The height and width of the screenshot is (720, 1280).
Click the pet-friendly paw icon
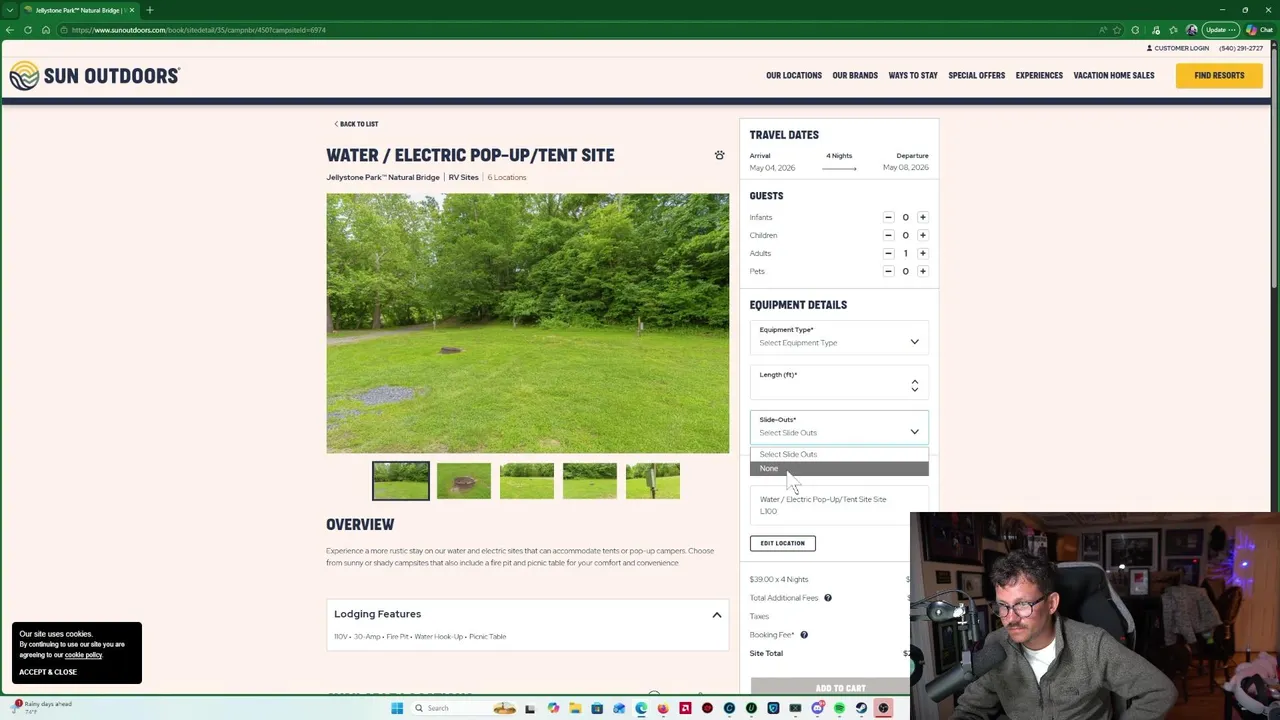[x=719, y=155]
